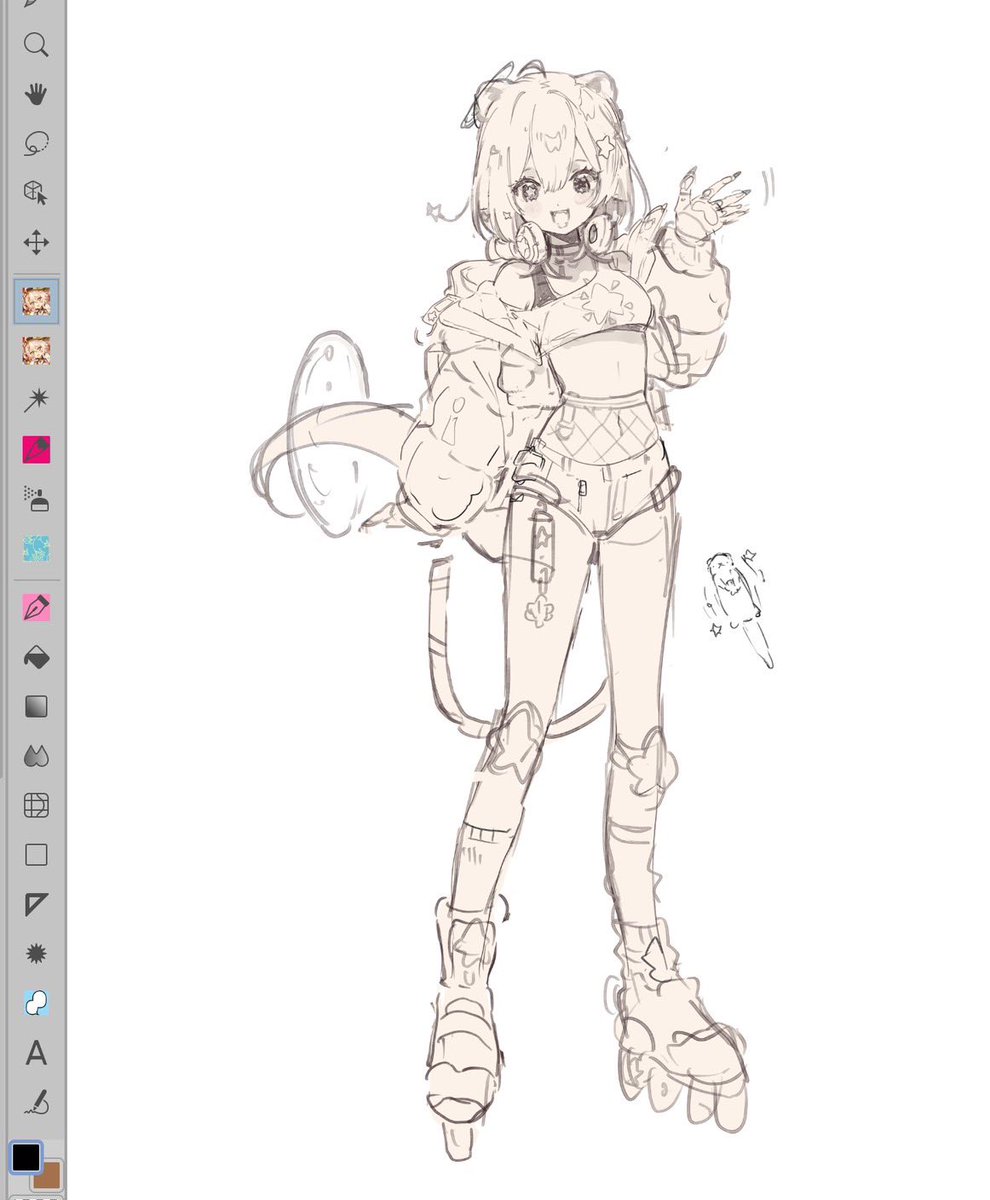Screen dimensions: 990x1200
Task: Select the Fill paint bucket tool
Action: point(36,657)
